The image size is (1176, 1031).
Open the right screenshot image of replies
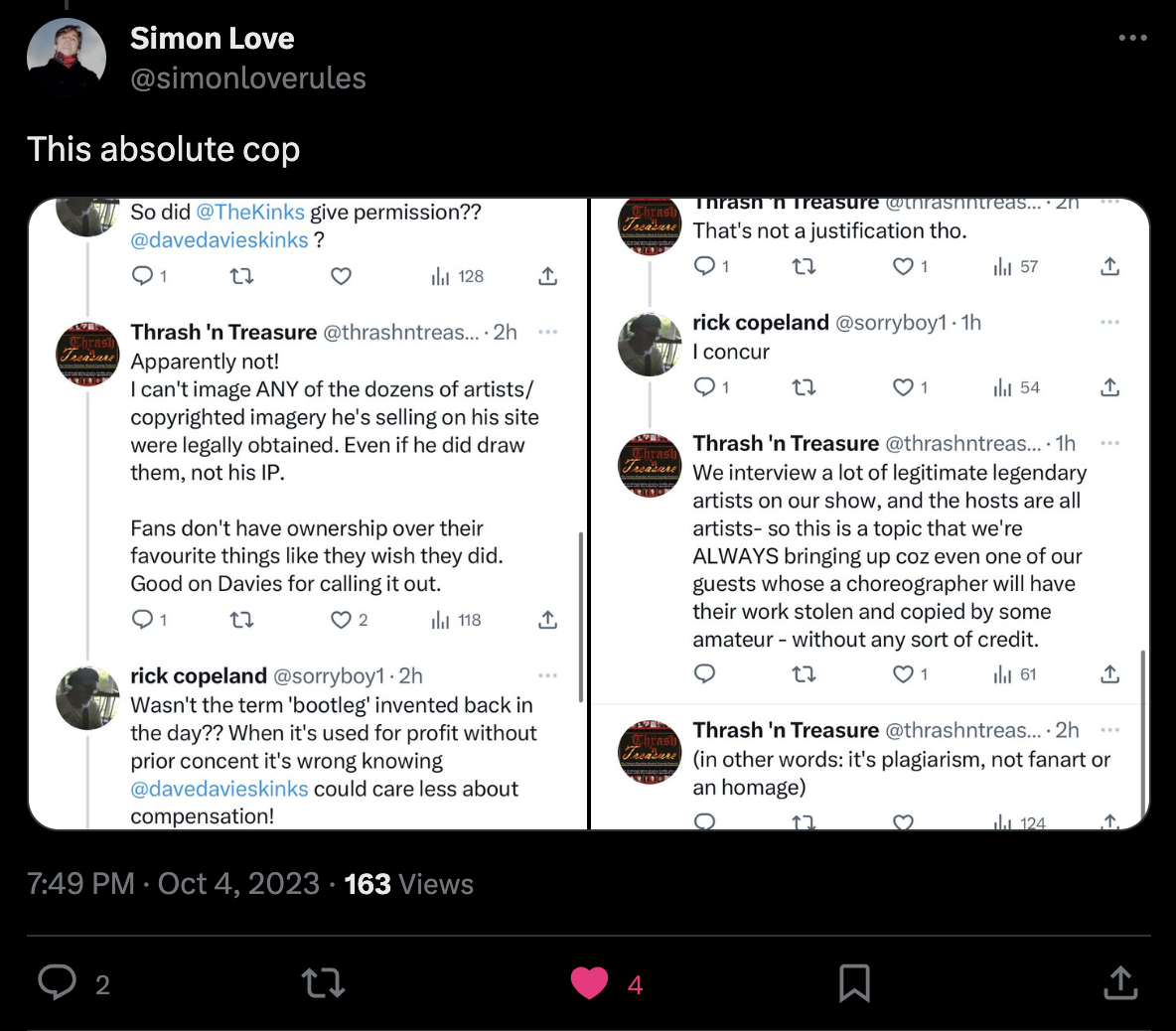coord(870,514)
